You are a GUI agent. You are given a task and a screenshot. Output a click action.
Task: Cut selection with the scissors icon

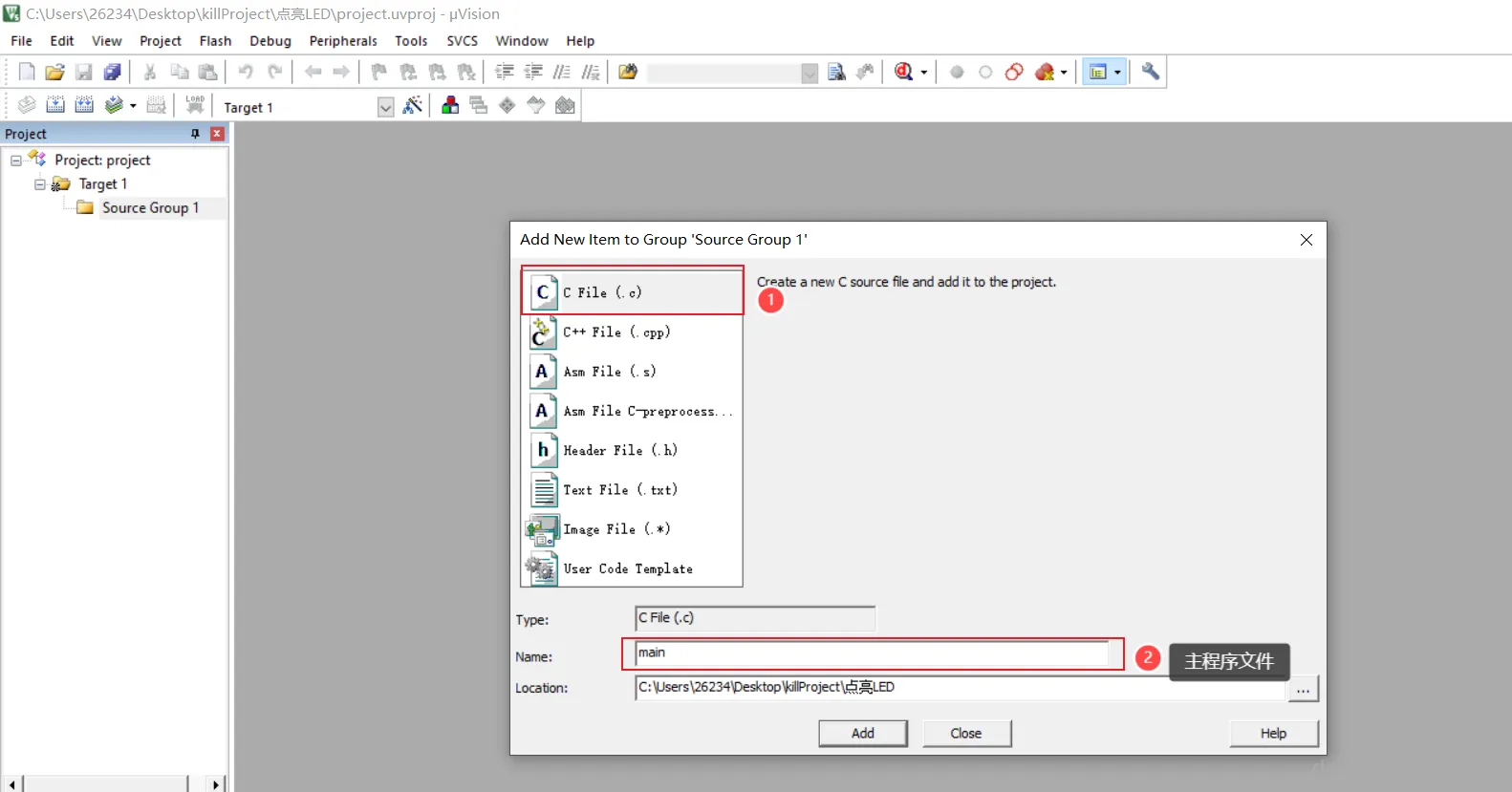(150, 72)
